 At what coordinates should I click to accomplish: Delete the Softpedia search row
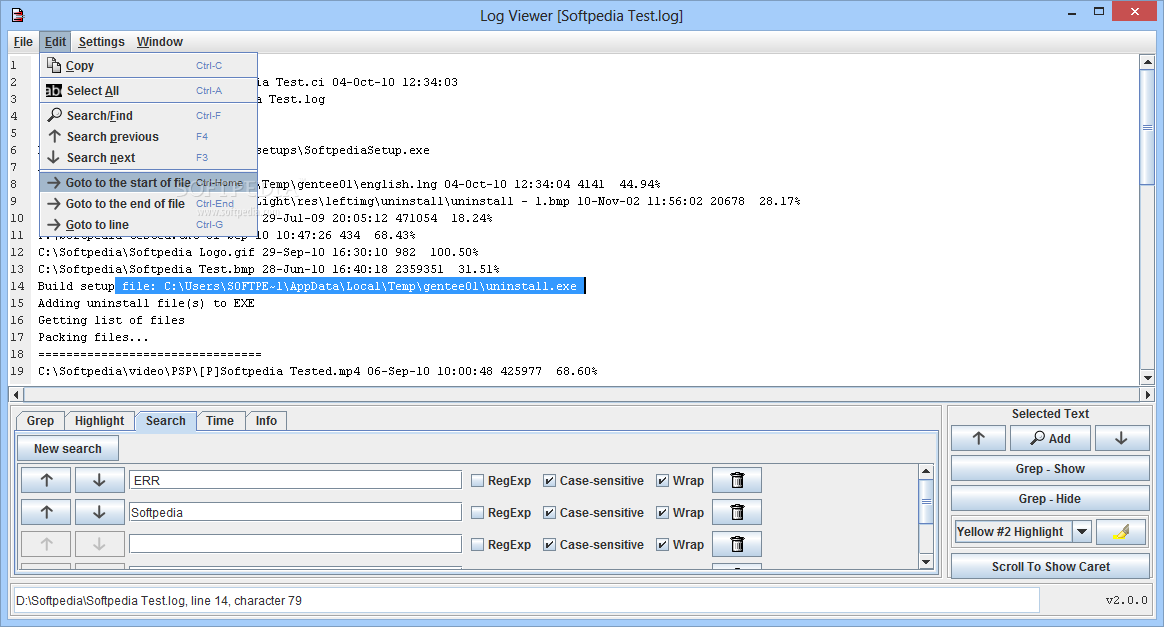(737, 512)
